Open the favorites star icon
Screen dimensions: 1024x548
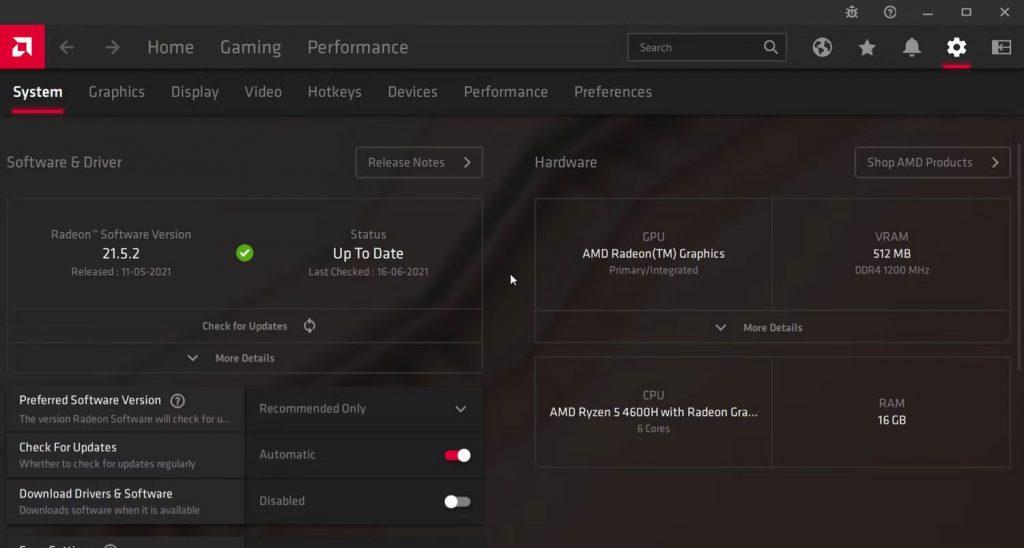867,47
